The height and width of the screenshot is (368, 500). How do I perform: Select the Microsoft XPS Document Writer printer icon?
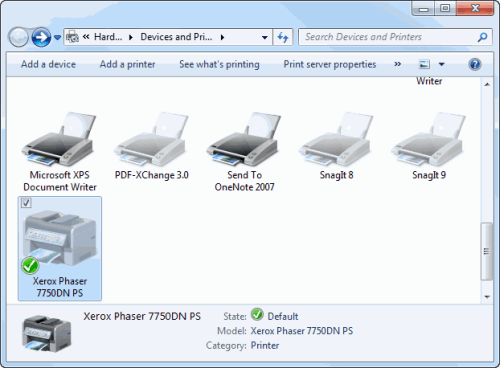point(59,139)
